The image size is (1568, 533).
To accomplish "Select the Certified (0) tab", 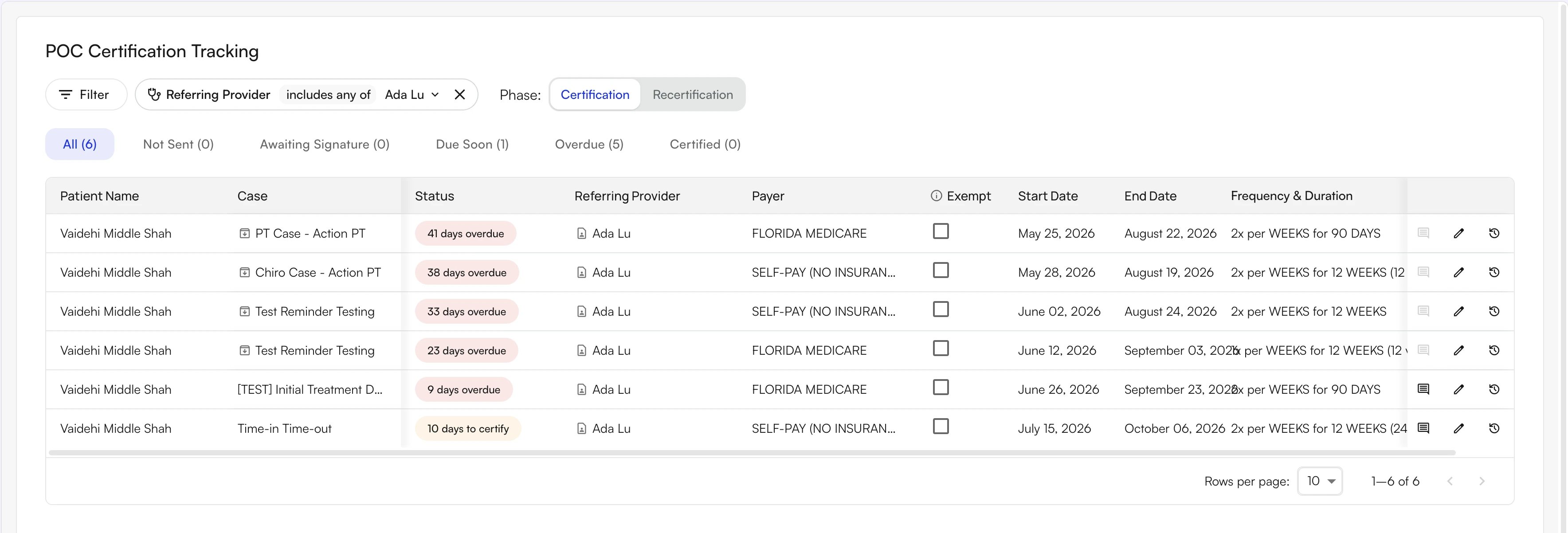I will 705,144.
